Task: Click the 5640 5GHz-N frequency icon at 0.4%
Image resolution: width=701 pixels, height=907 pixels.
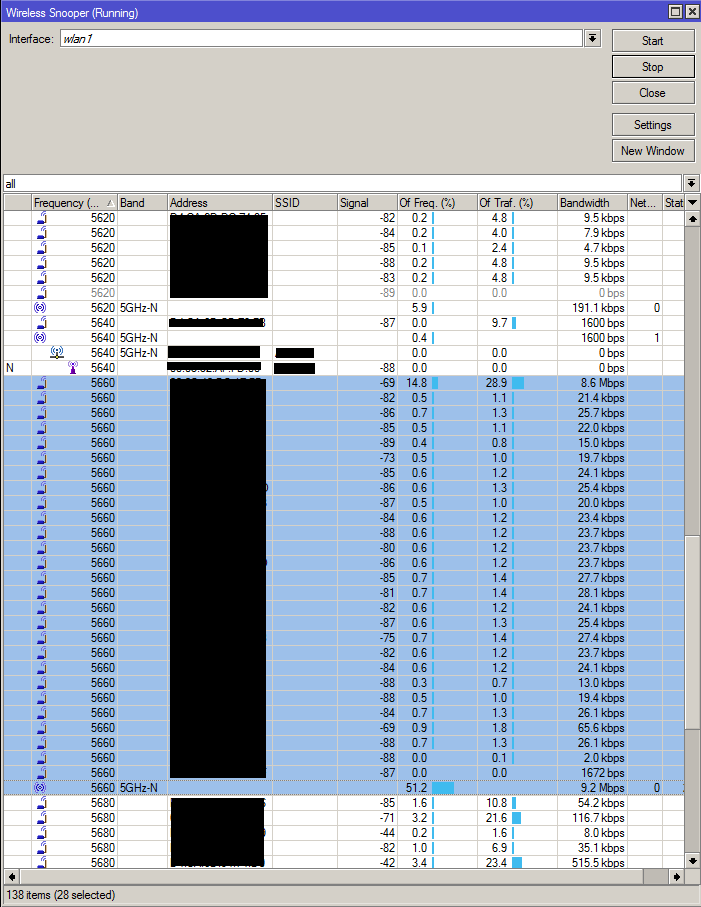Action: click(x=40, y=337)
